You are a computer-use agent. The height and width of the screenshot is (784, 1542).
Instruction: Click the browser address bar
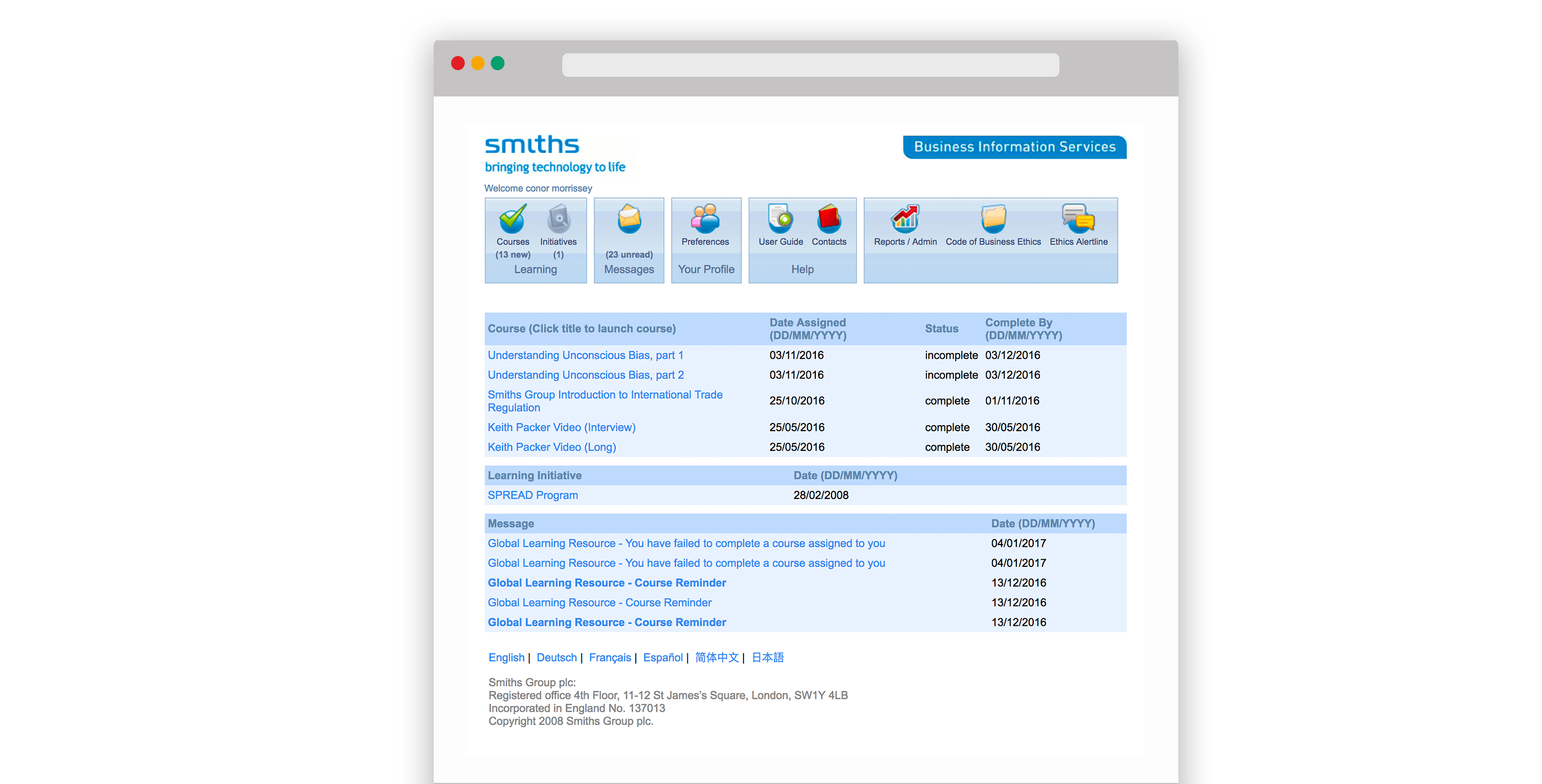click(x=810, y=64)
